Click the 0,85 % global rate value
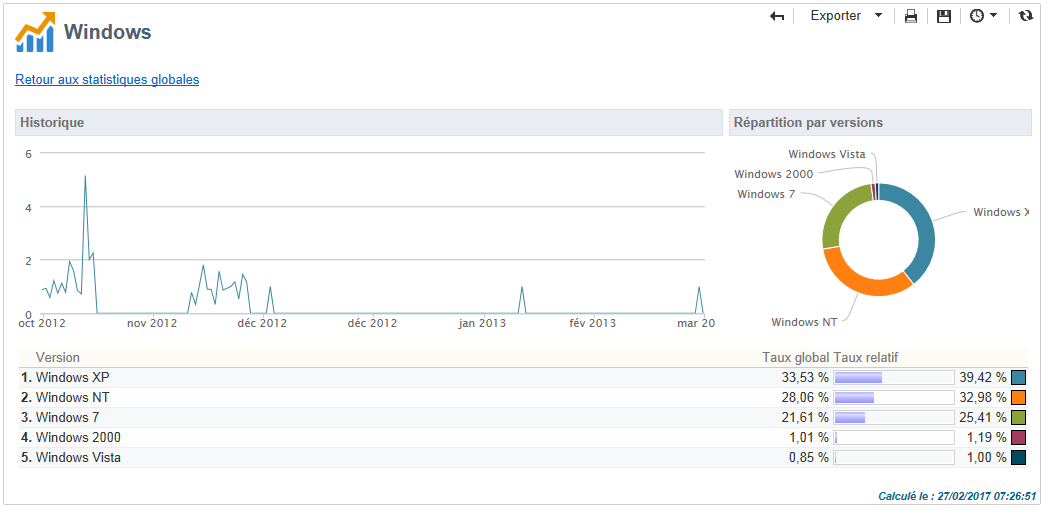This screenshot has height=526, width=1062. click(x=809, y=458)
